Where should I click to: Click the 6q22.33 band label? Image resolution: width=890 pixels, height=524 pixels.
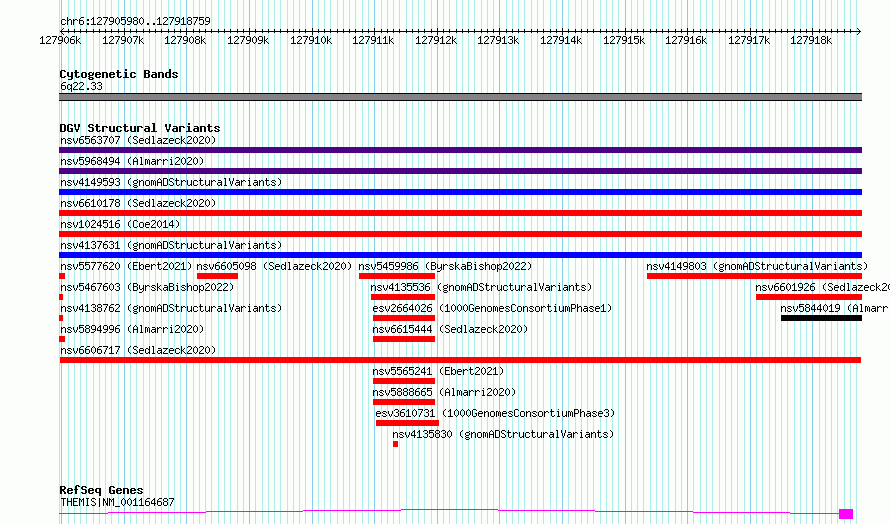pyautogui.click(x=81, y=86)
